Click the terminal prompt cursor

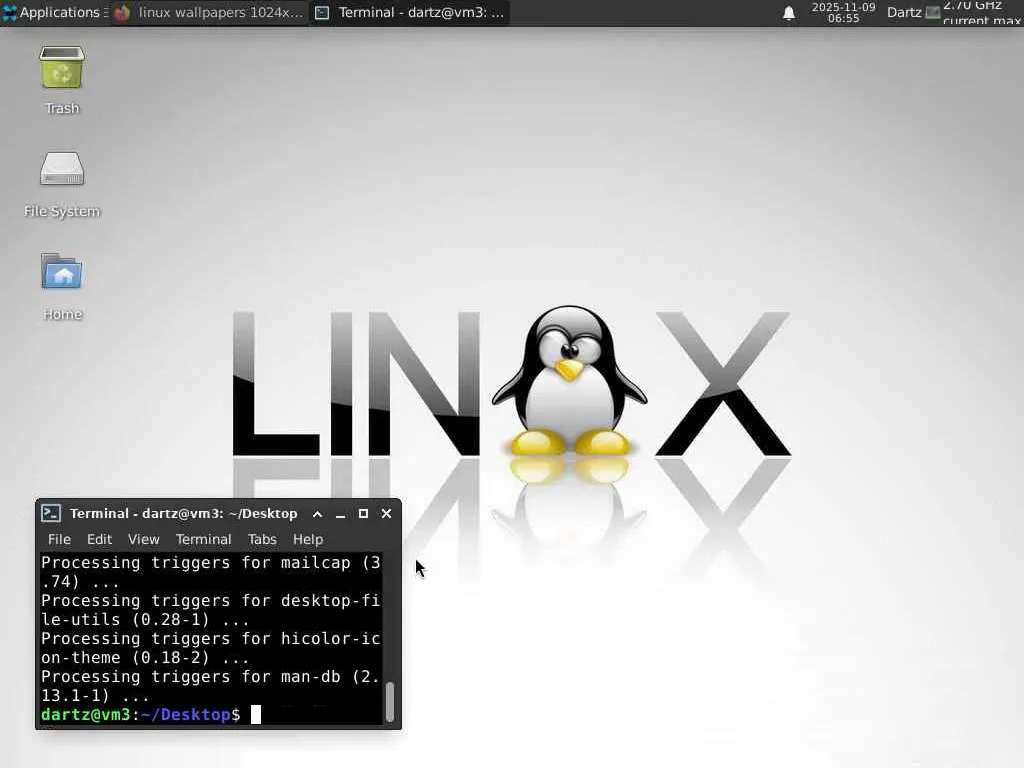pyautogui.click(x=256, y=714)
